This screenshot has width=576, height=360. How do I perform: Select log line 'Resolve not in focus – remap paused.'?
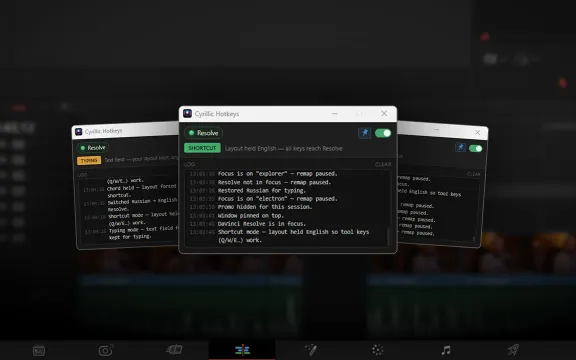coord(274,182)
